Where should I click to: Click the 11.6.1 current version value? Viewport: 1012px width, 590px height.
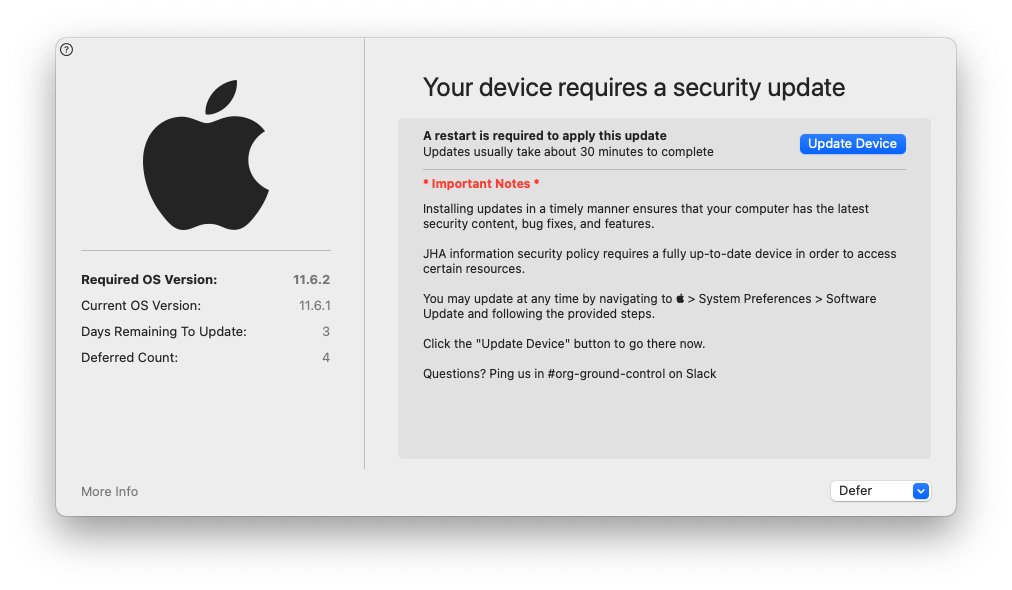(314, 306)
